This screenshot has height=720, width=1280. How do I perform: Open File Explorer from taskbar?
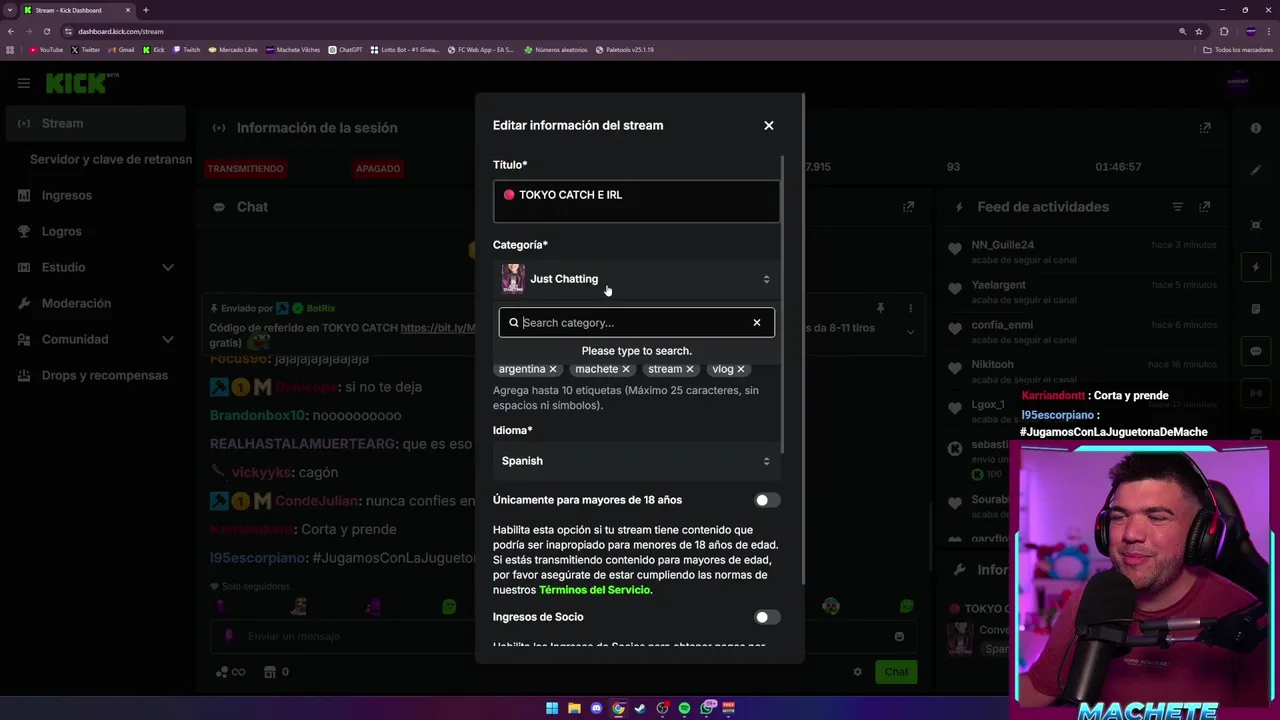coord(574,708)
